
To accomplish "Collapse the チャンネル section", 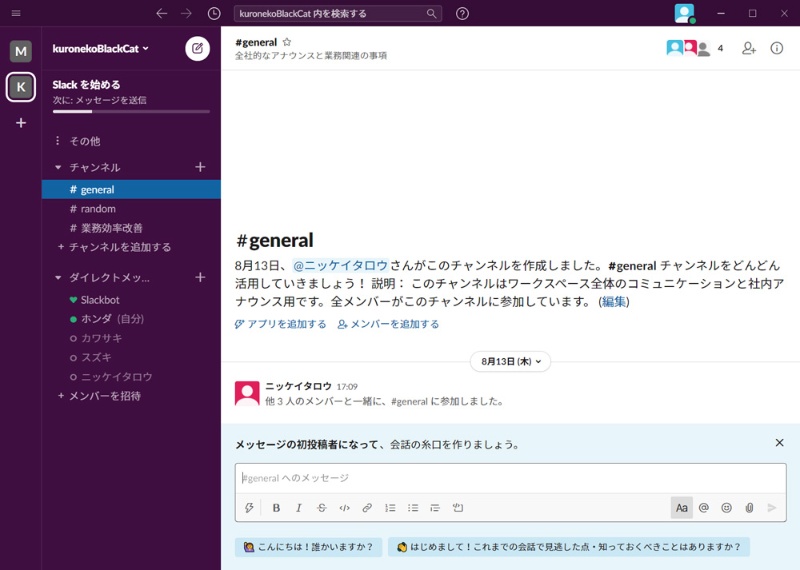I will pos(59,167).
